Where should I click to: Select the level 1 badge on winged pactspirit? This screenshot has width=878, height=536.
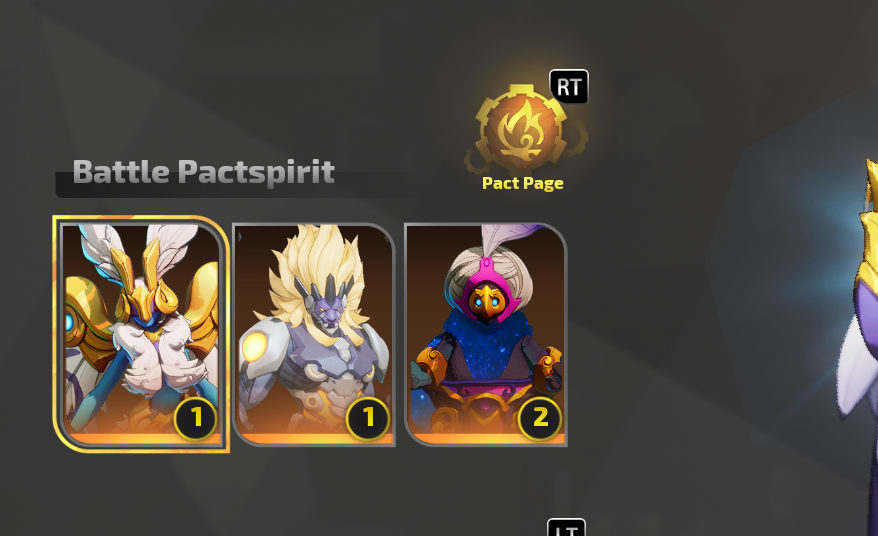point(195,418)
